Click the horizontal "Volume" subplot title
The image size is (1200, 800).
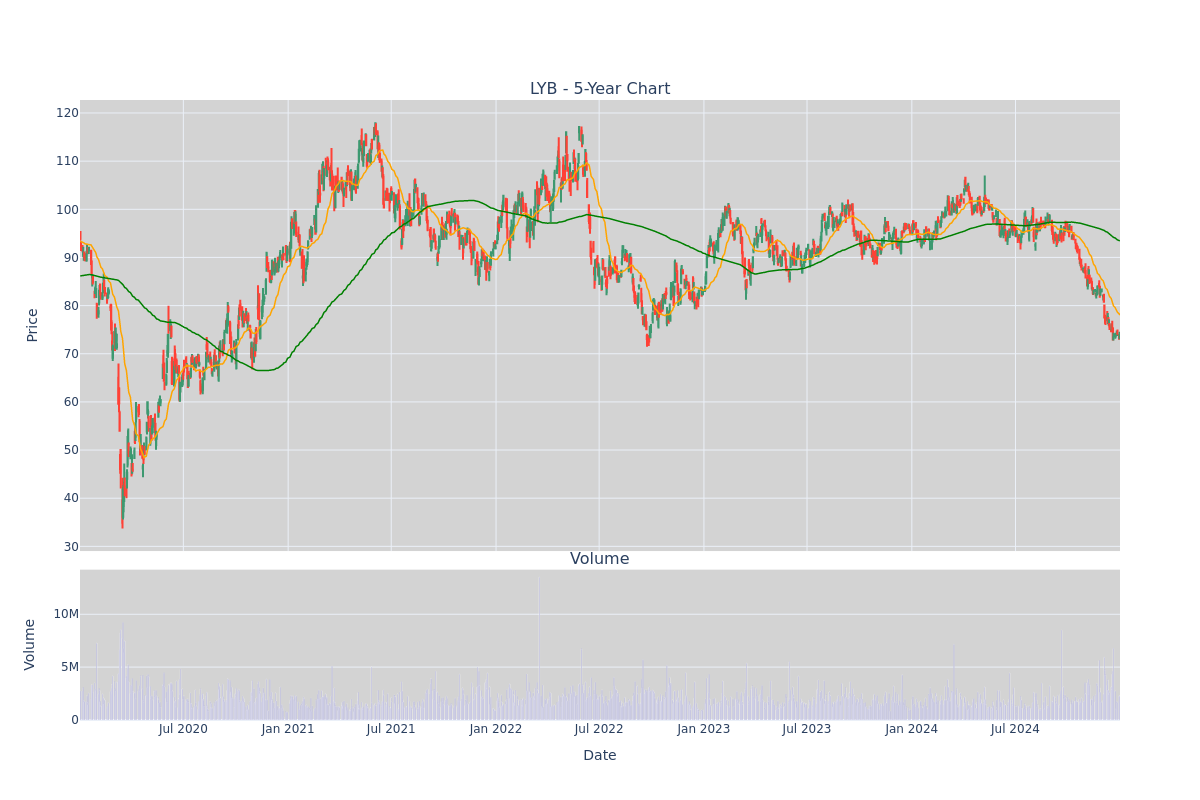[x=600, y=559]
